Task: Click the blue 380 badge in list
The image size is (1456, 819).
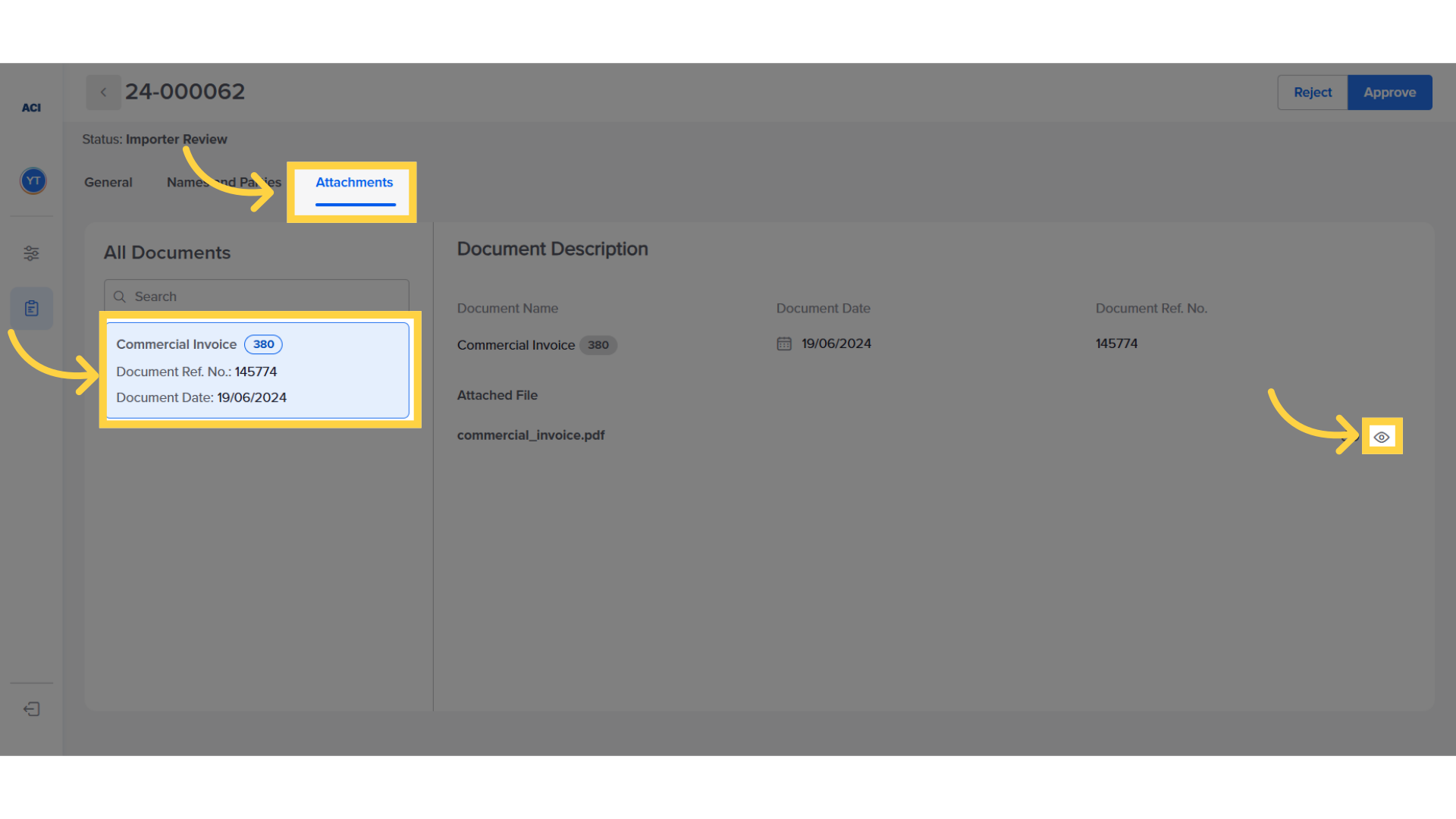Action: 263,344
